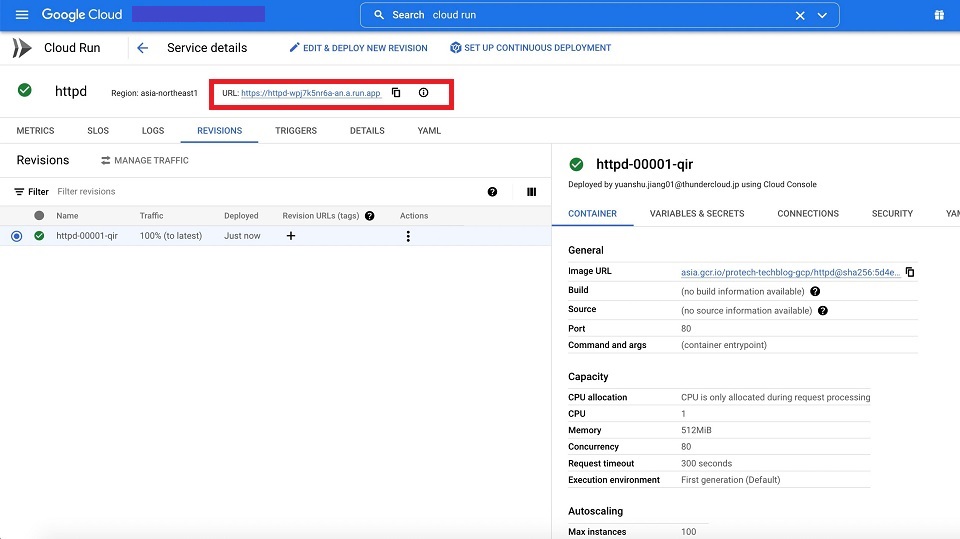Click the info icon beside service URL
Screen dimensions: 960x539
(423, 93)
